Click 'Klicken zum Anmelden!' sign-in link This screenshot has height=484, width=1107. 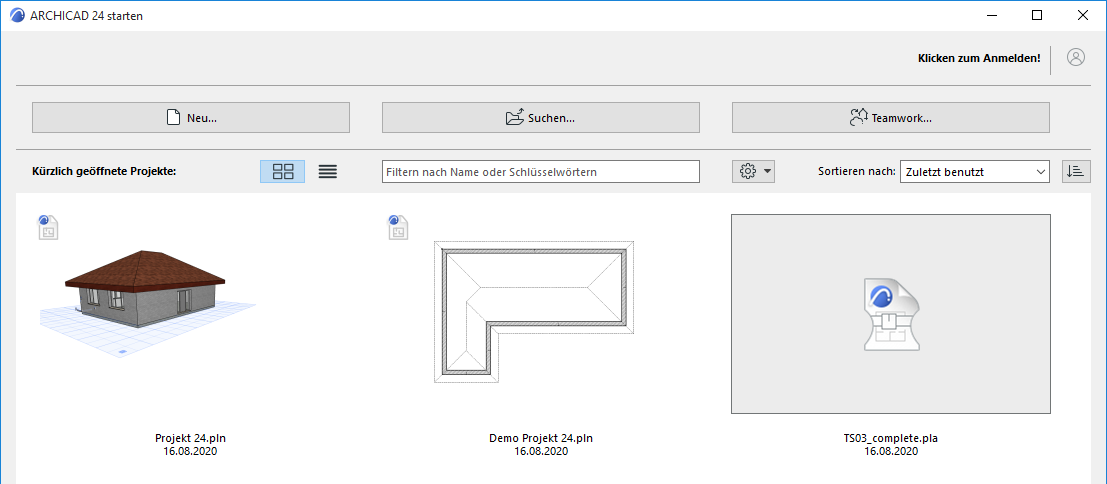979,59
